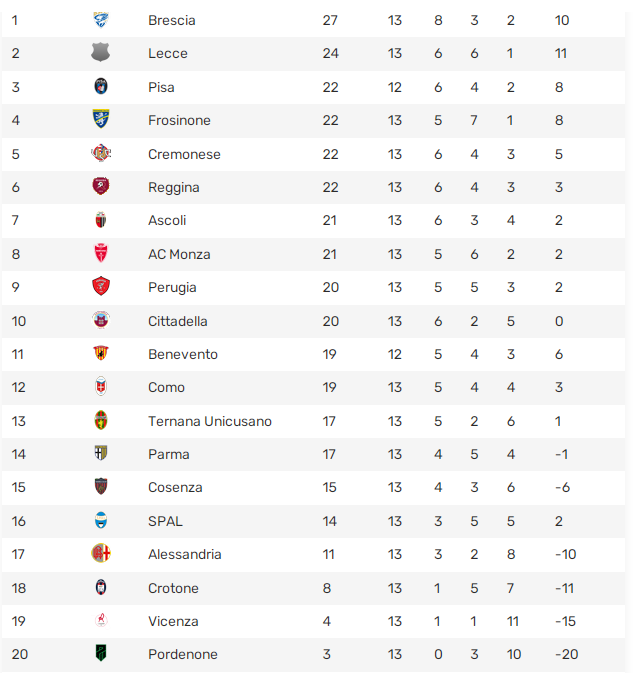Click the Benevento yellow-red crest

101,353
